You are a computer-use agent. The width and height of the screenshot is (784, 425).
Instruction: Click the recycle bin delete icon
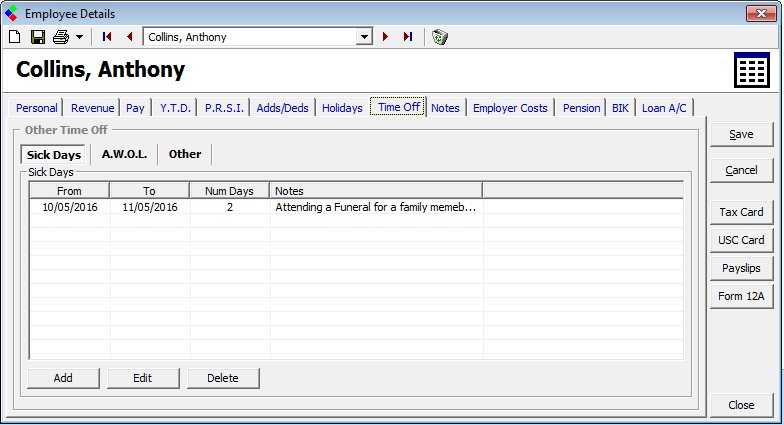[440, 37]
